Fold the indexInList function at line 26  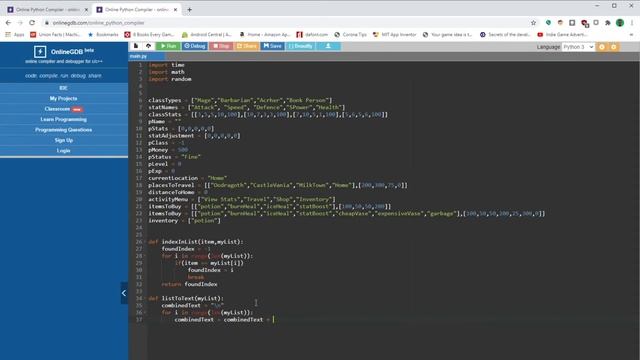[x=145, y=242]
